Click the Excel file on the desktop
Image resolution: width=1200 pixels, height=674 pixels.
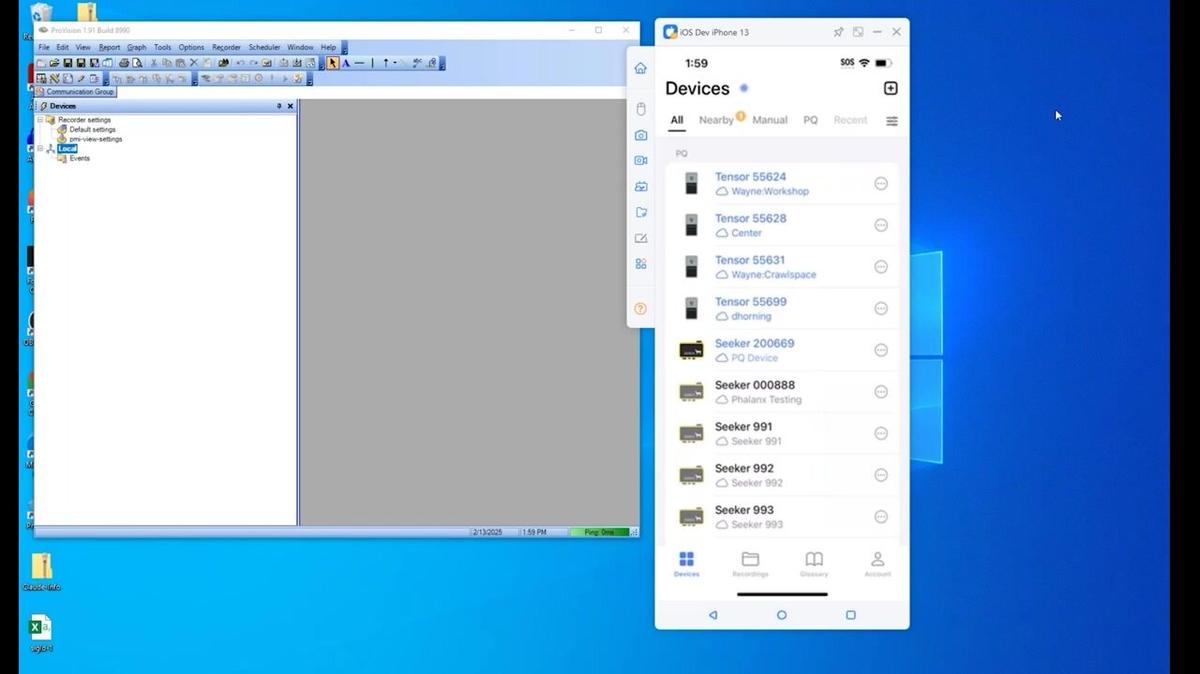tap(41, 634)
